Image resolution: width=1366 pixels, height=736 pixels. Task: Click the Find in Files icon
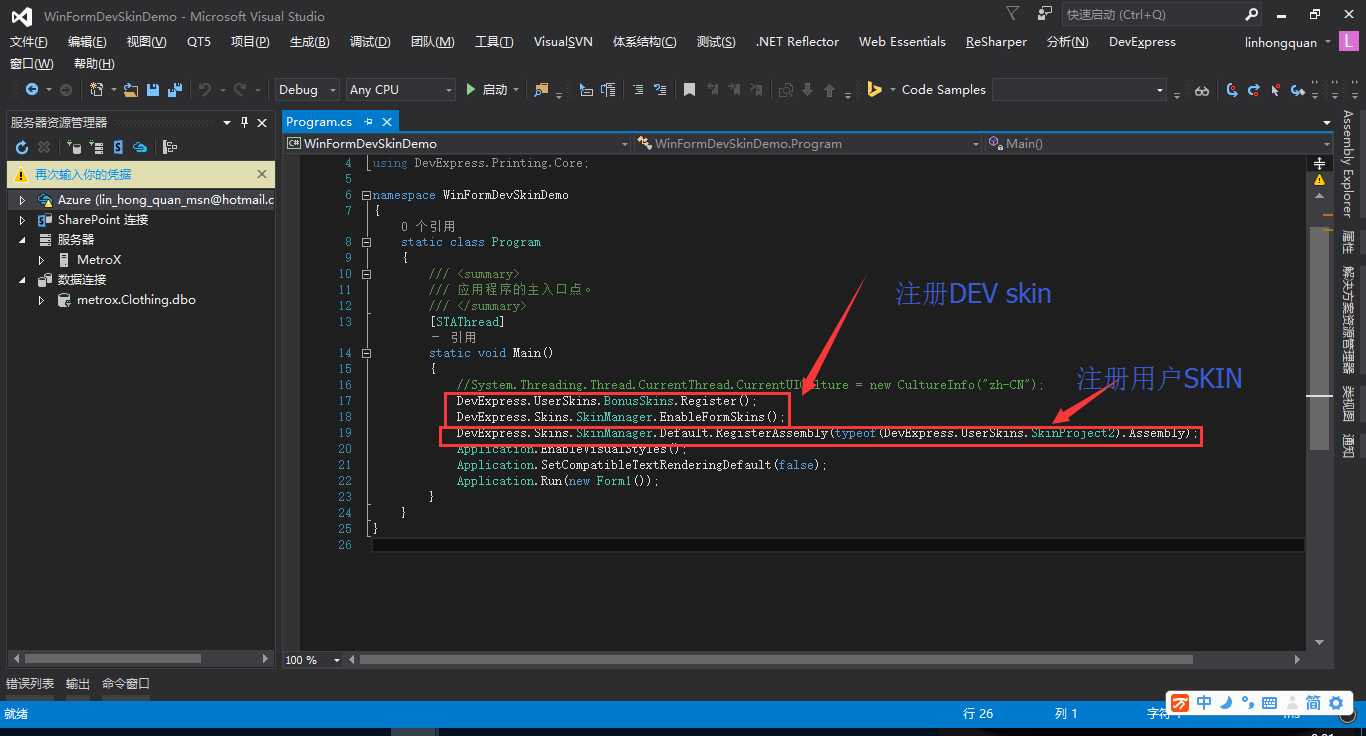541,90
